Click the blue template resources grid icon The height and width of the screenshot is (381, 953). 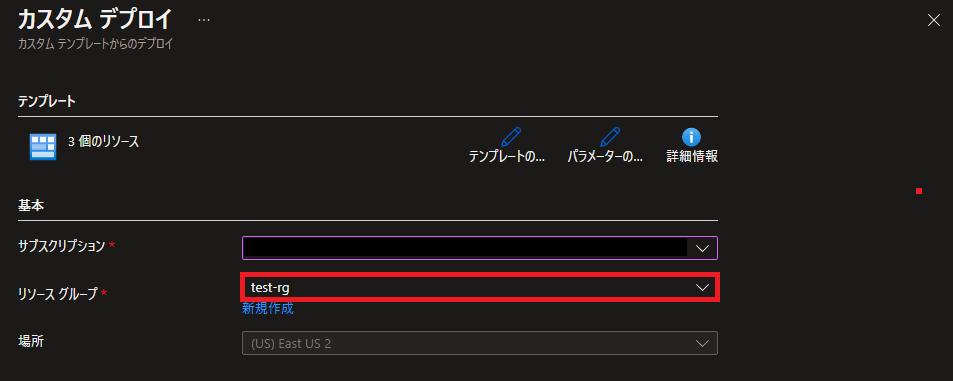[x=43, y=147]
